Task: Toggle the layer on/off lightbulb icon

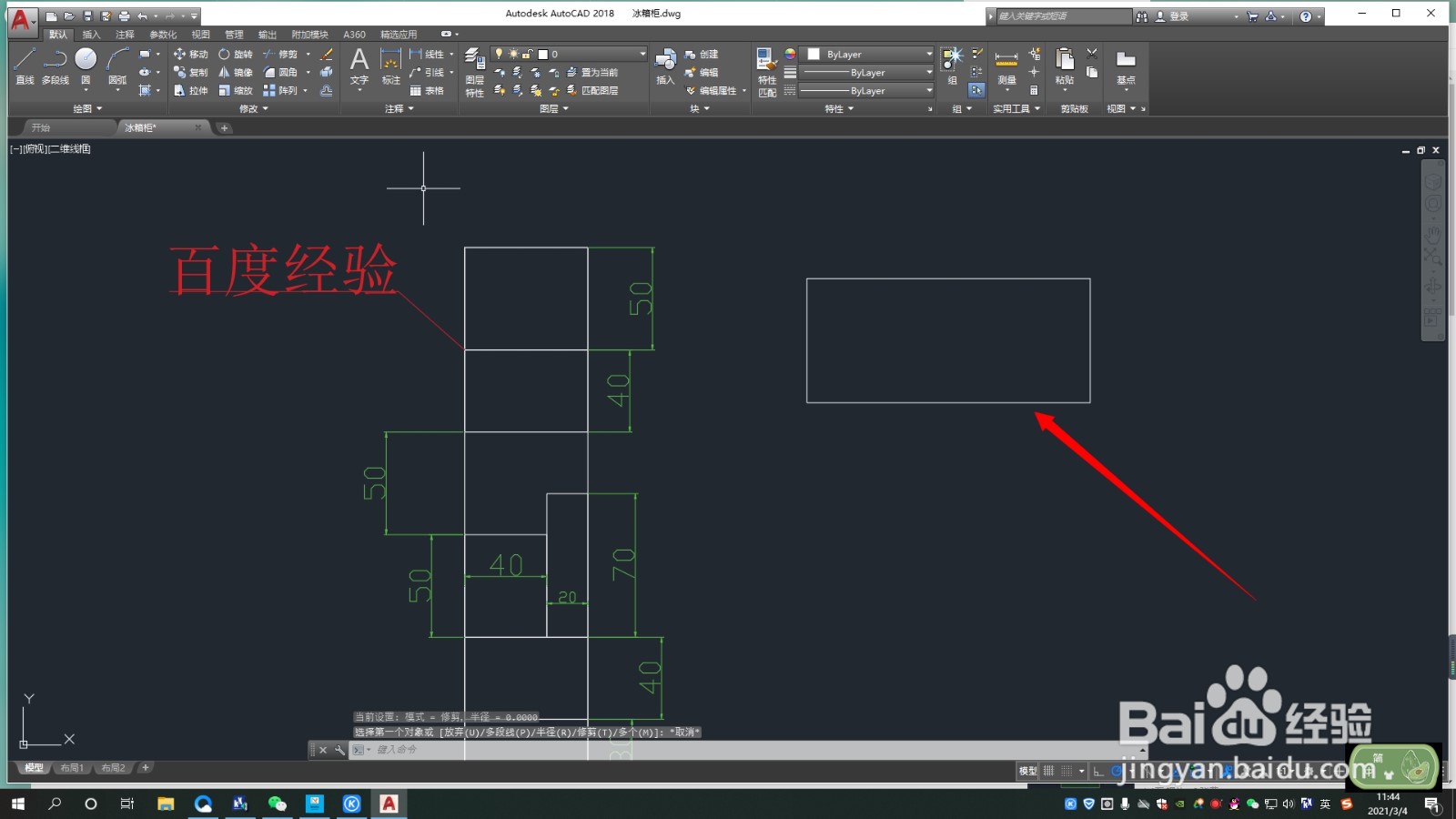Action: (x=499, y=55)
